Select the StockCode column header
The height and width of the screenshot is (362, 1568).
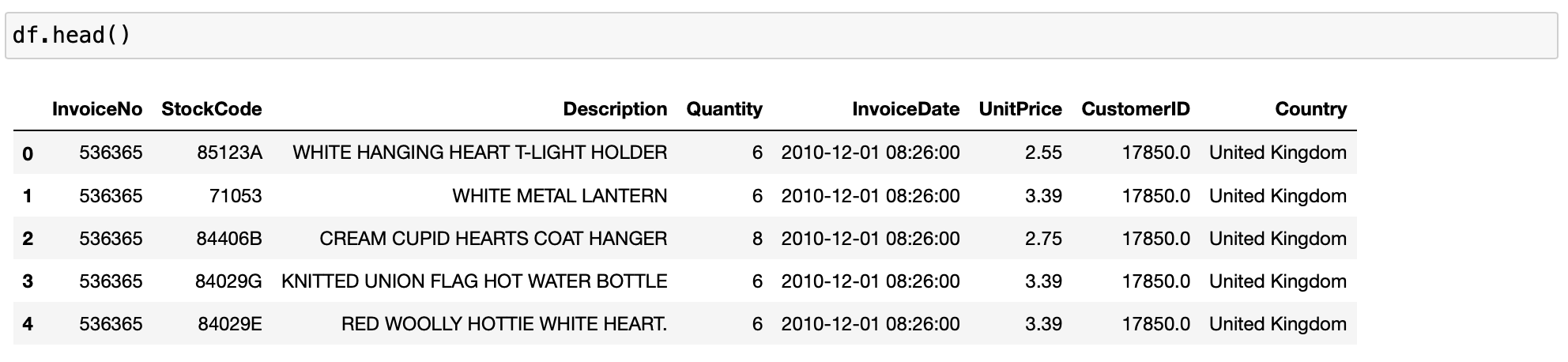click(x=211, y=109)
